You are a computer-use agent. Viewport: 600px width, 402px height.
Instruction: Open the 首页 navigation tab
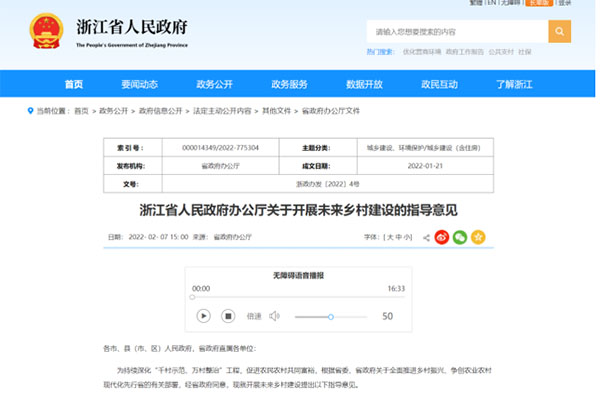(74, 84)
